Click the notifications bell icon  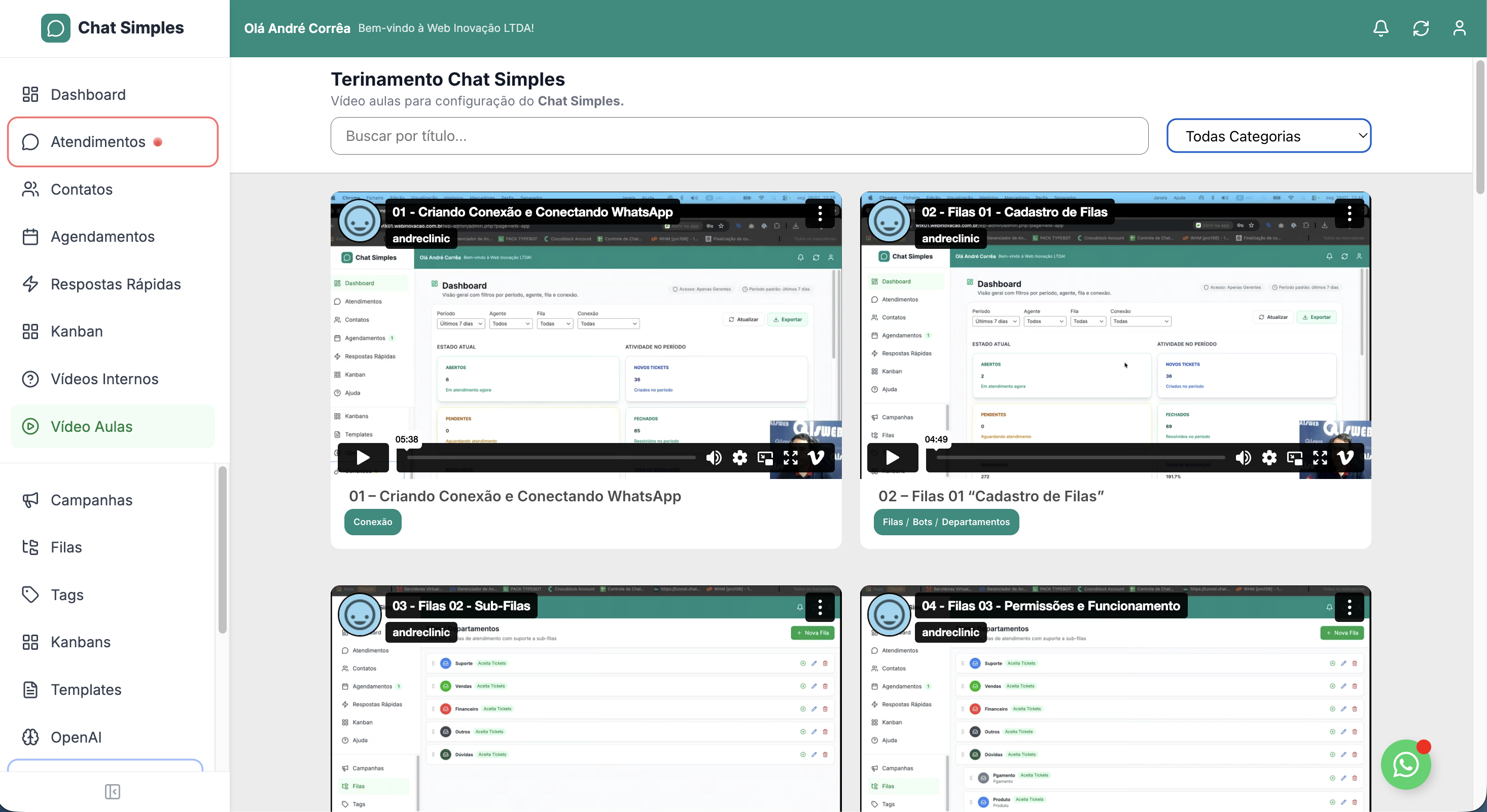click(x=1380, y=28)
